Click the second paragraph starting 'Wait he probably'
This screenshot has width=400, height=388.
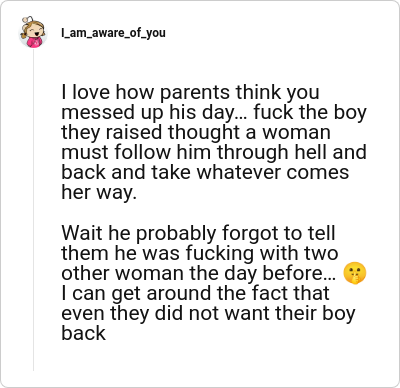[214, 283]
